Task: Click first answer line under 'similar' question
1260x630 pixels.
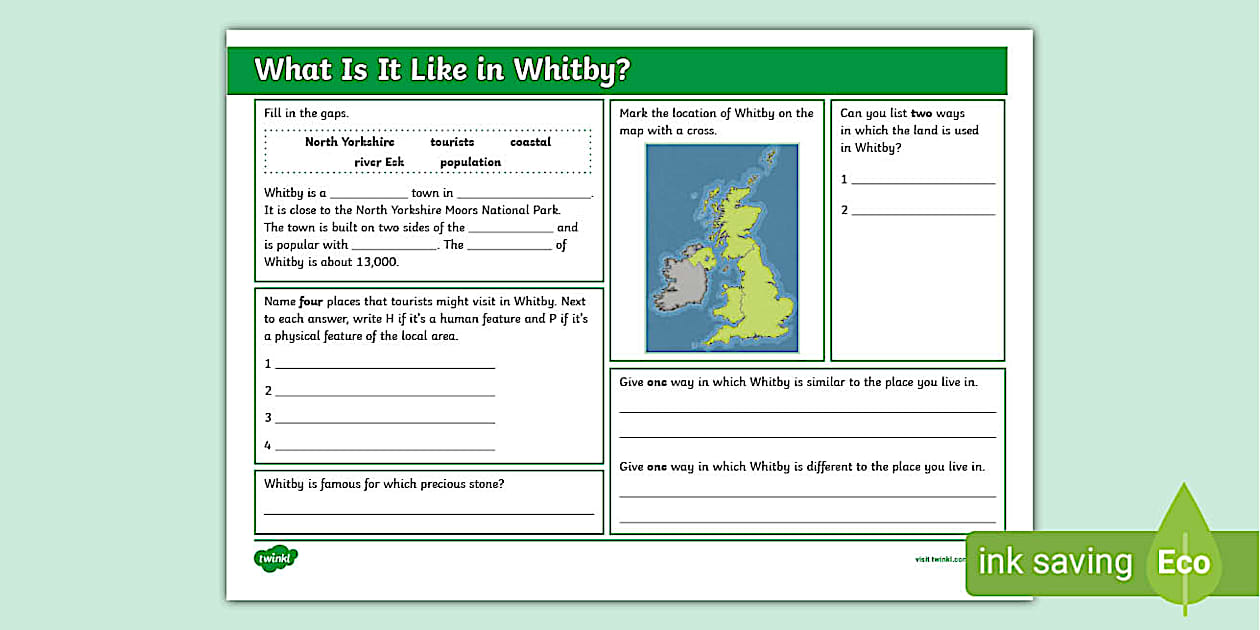Action: [807, 410]
